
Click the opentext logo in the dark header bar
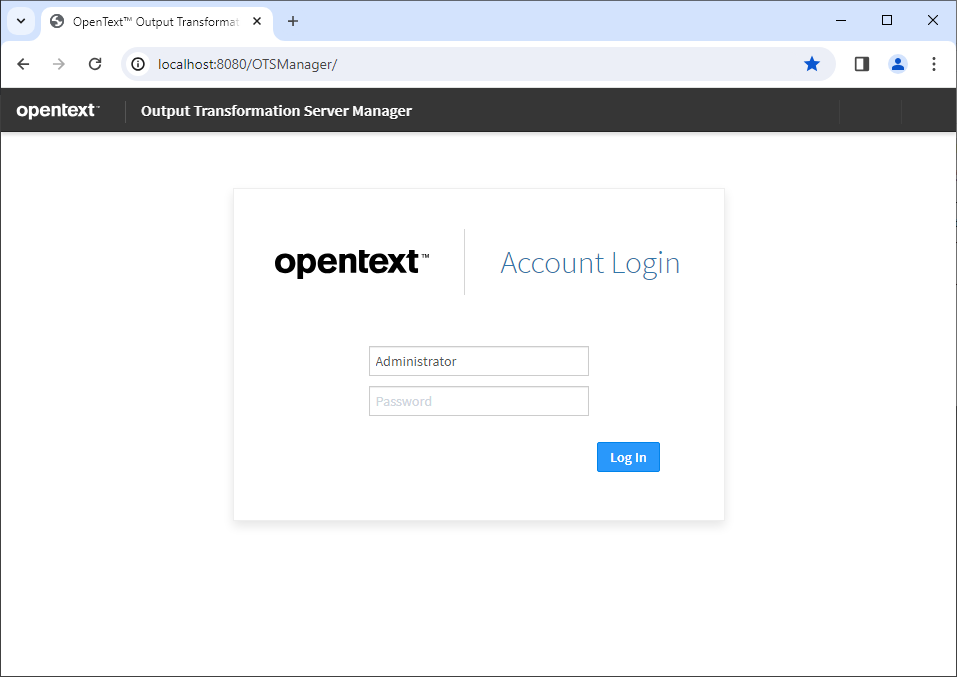pos(55,110)
